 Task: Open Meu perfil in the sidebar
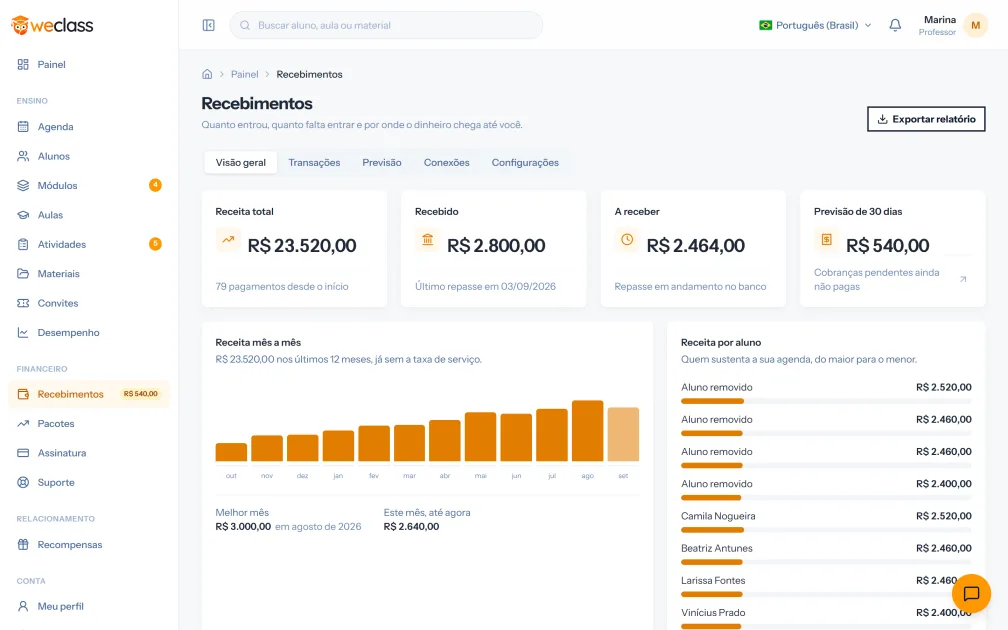[89, 606]
